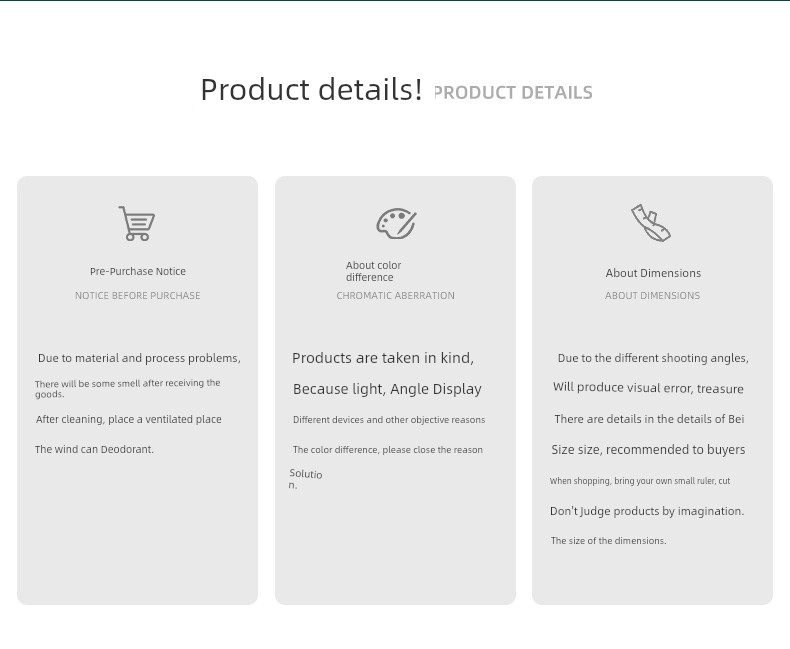Click "Products are taken in kind" text

tap(383, 358)
